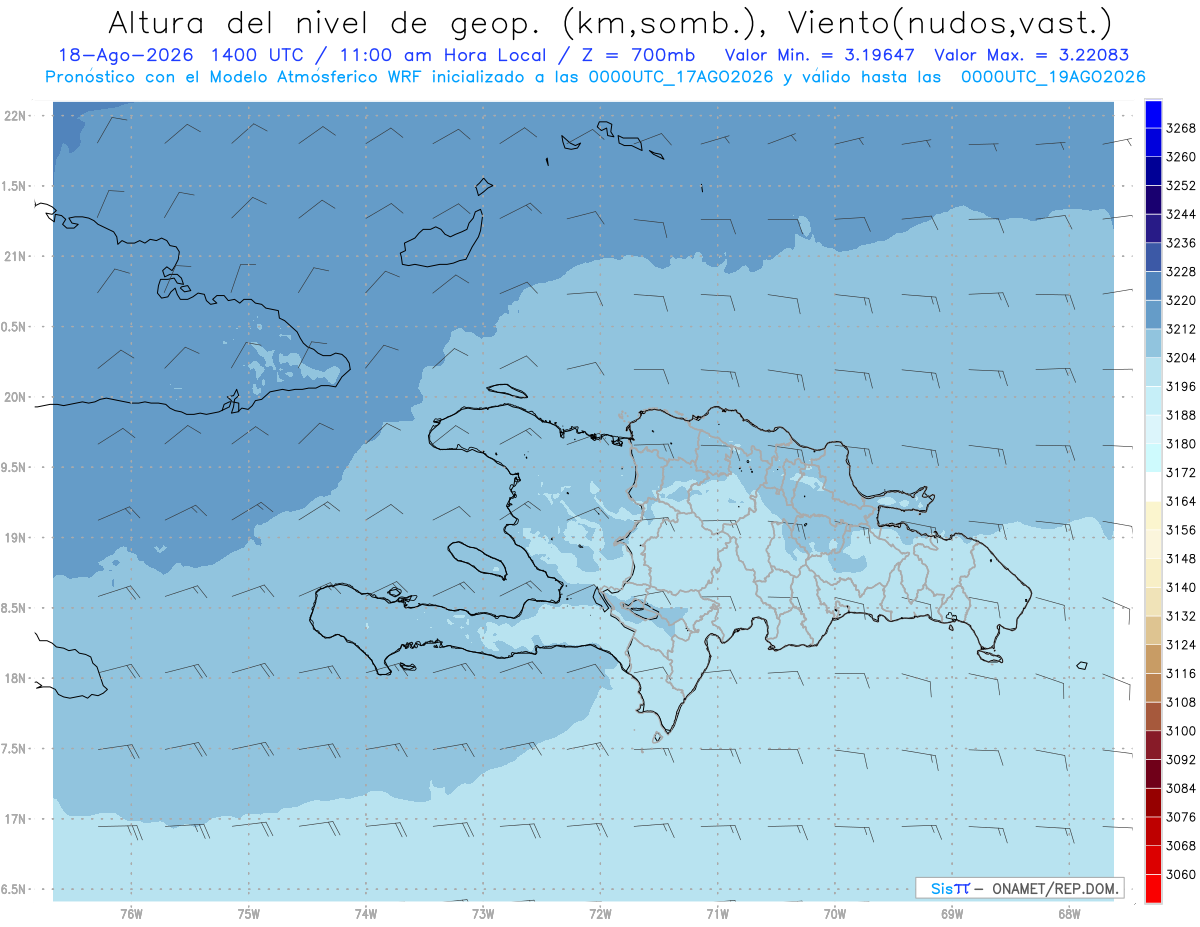The image size is (1200, 927).
Task: Click the colour scale label '3204'
Action: click(x=1181, y=358)
